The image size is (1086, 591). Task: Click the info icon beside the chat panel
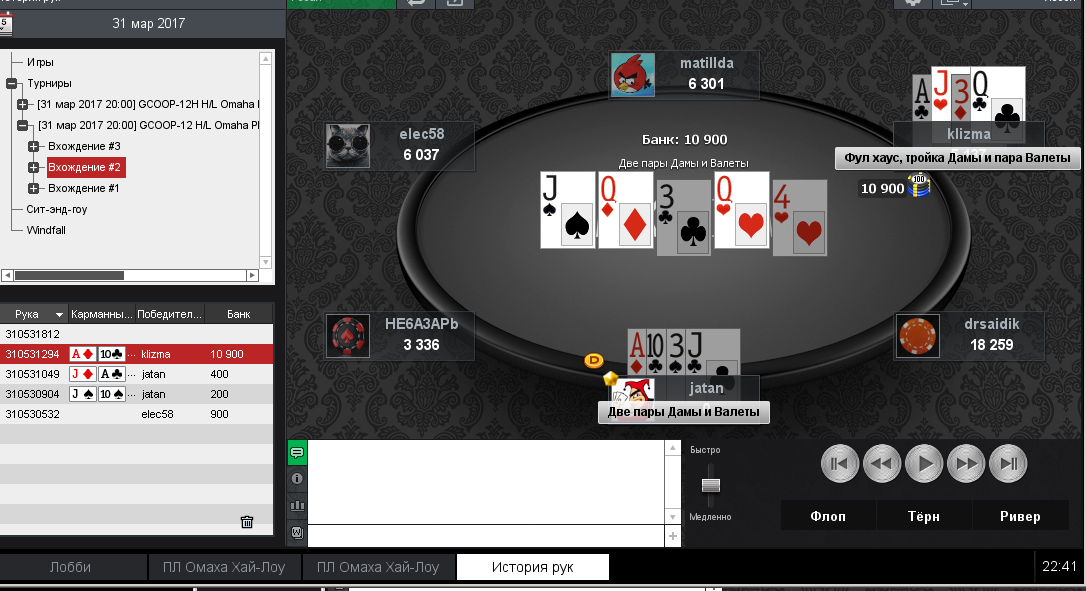[297, 479]
